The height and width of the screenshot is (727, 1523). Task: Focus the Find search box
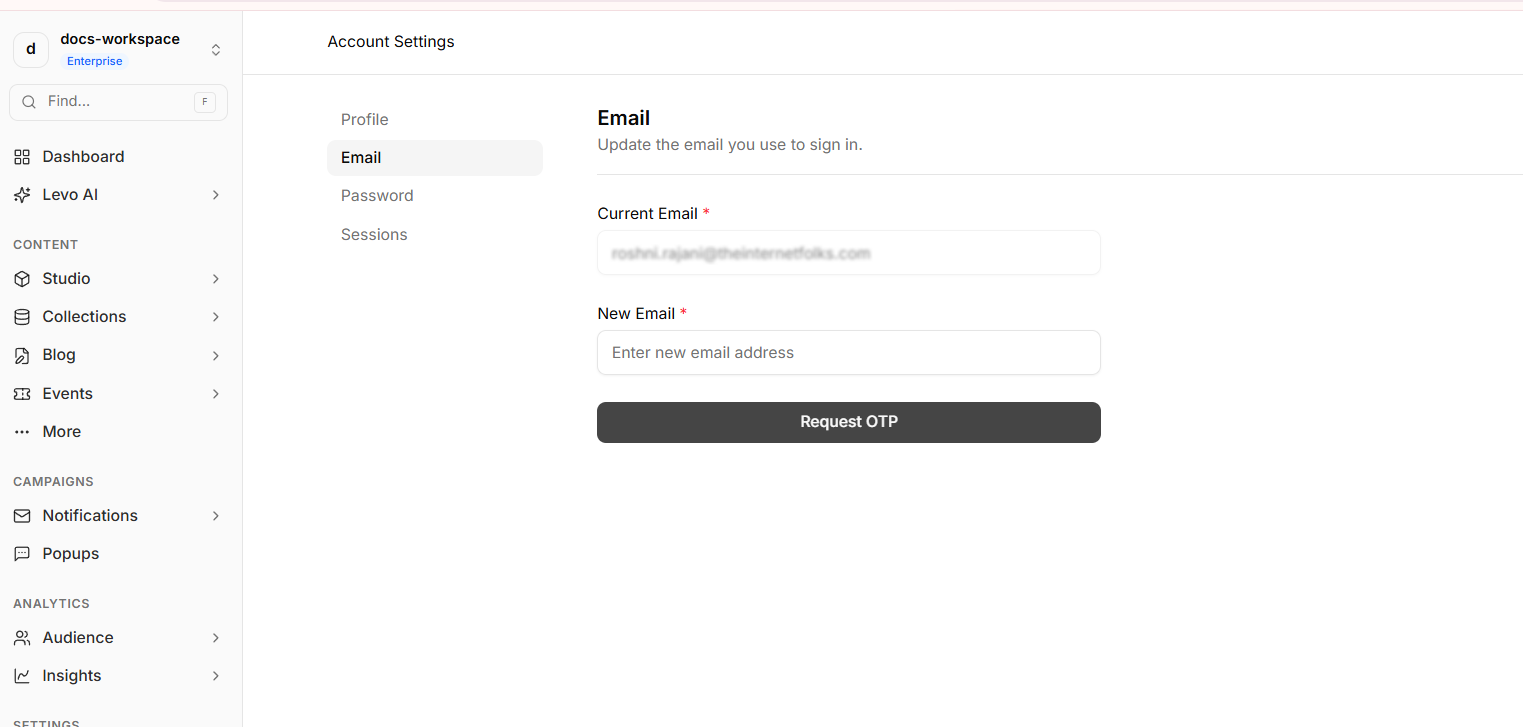point(115,102)
